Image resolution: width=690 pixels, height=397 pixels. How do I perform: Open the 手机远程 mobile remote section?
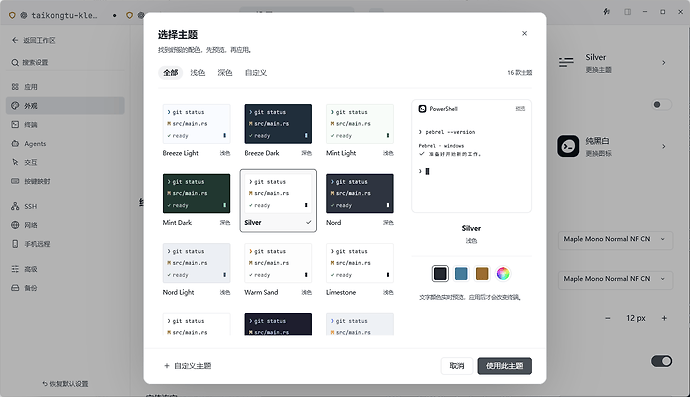click(65, 244)
